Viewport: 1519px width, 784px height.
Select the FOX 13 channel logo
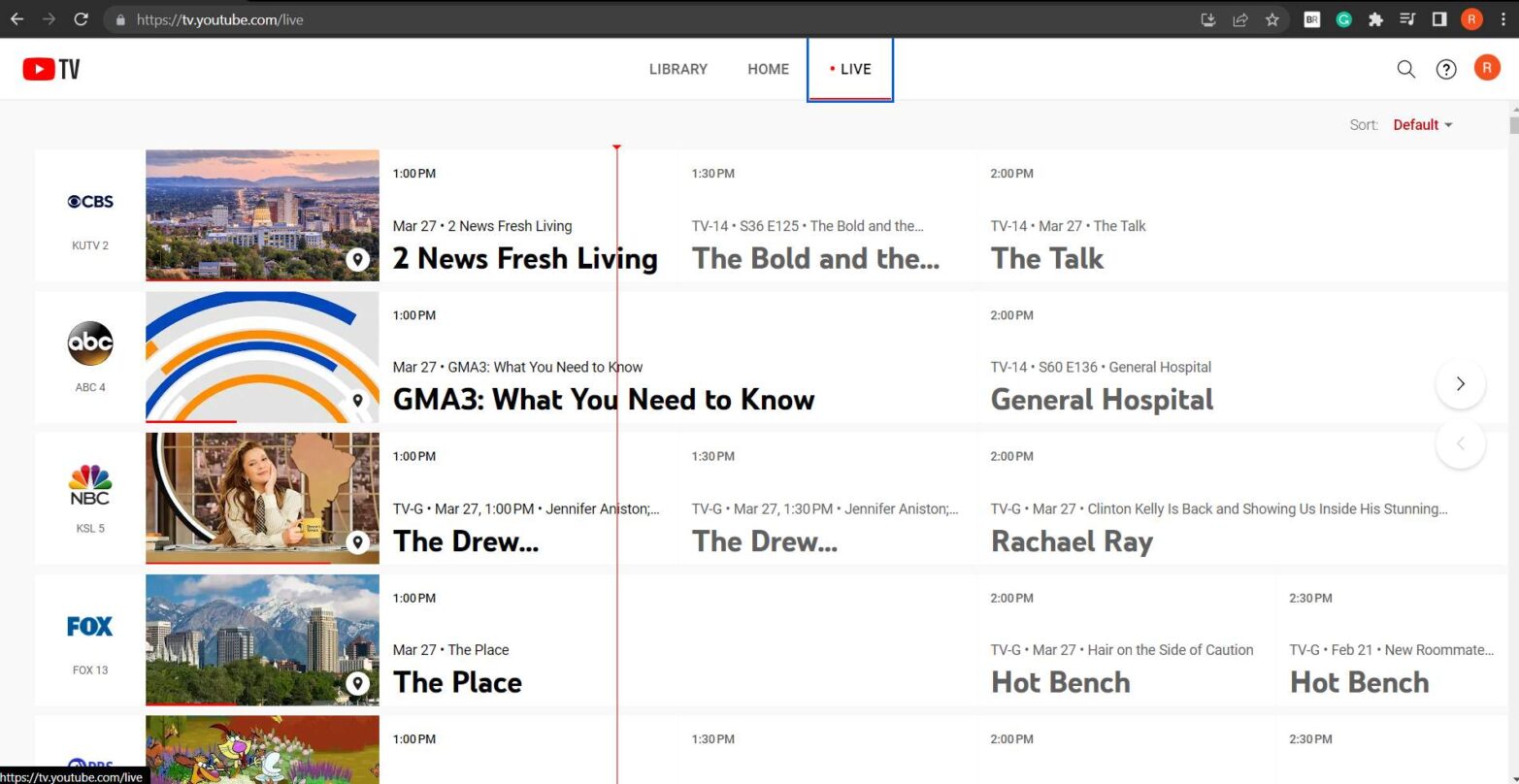pos(89,626)
